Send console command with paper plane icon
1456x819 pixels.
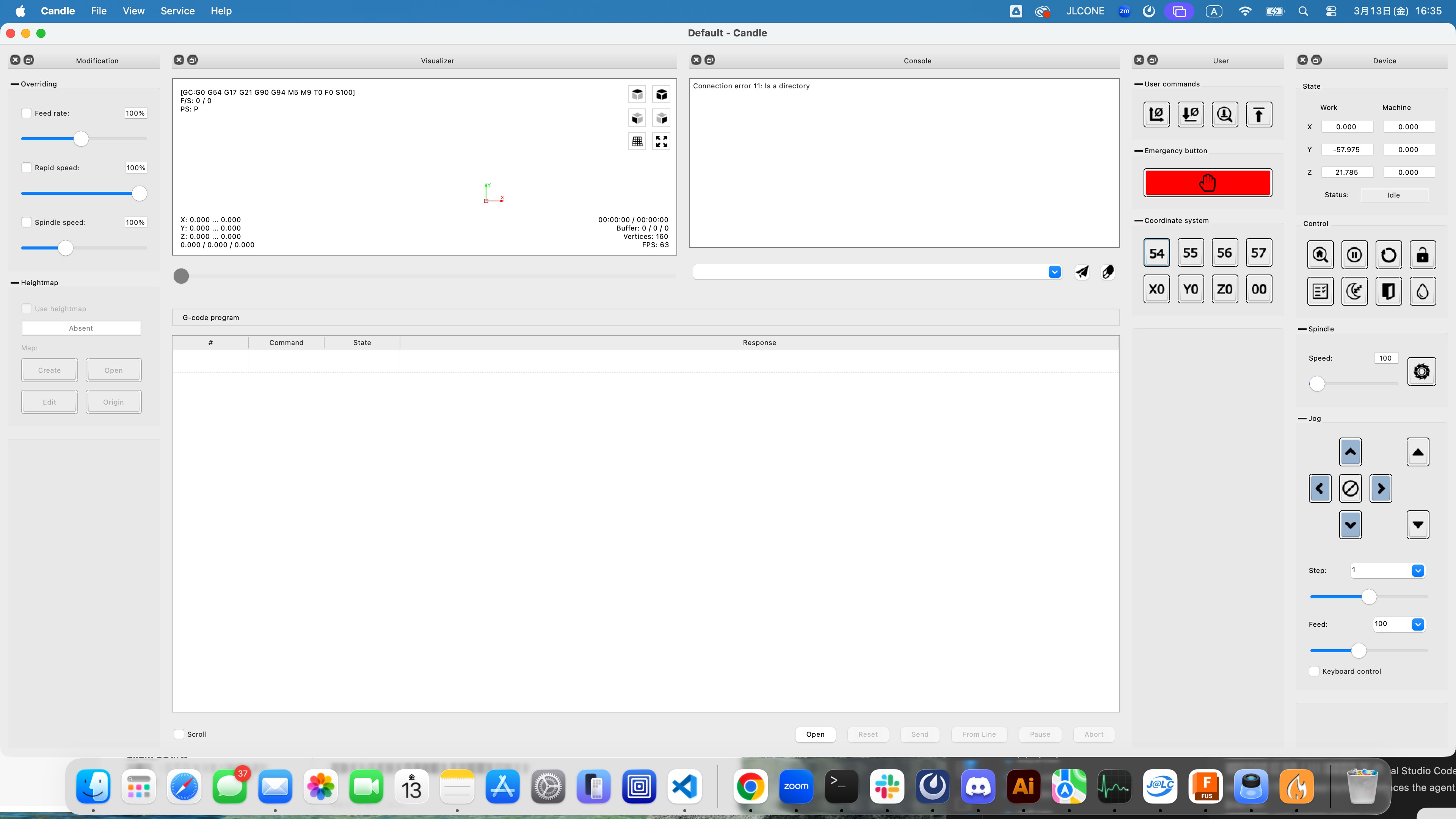click(x=1082, y=273)
